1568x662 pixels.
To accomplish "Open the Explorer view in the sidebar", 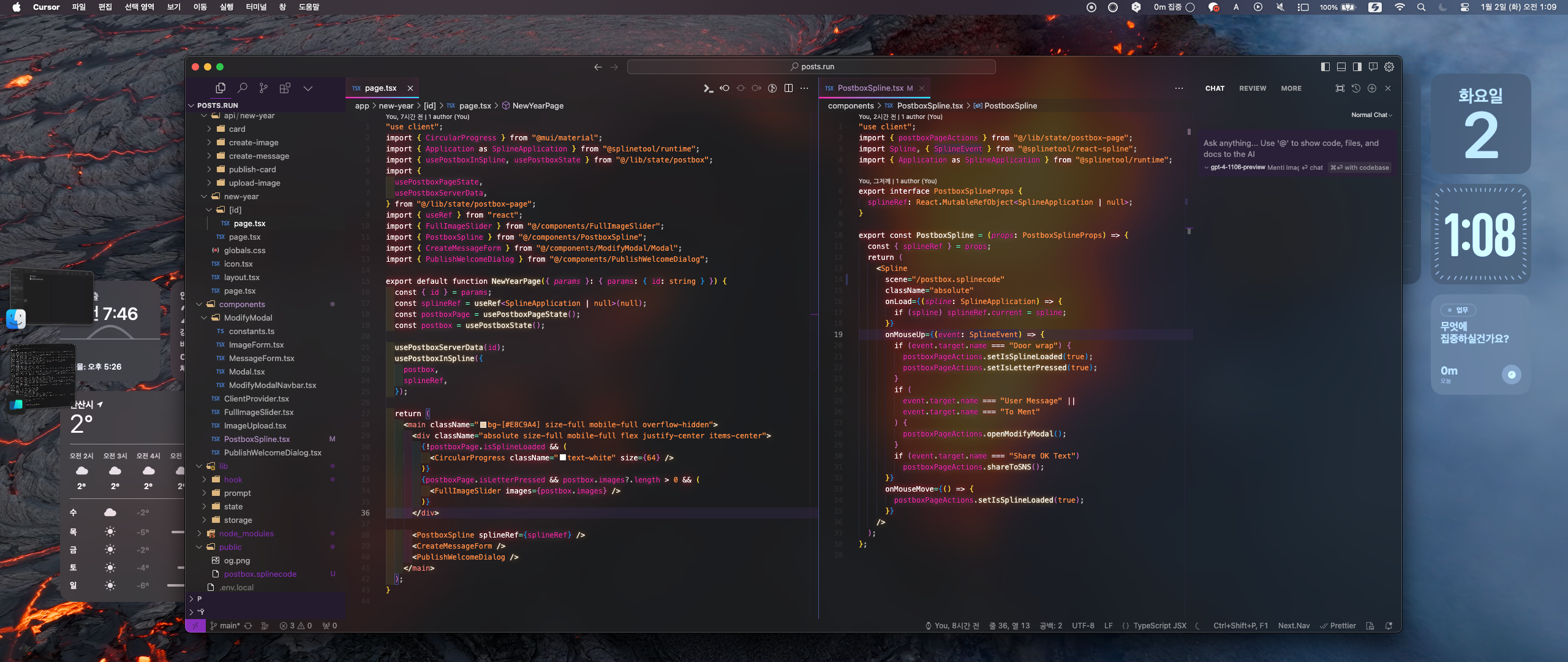I will click(x=221, y=88).
